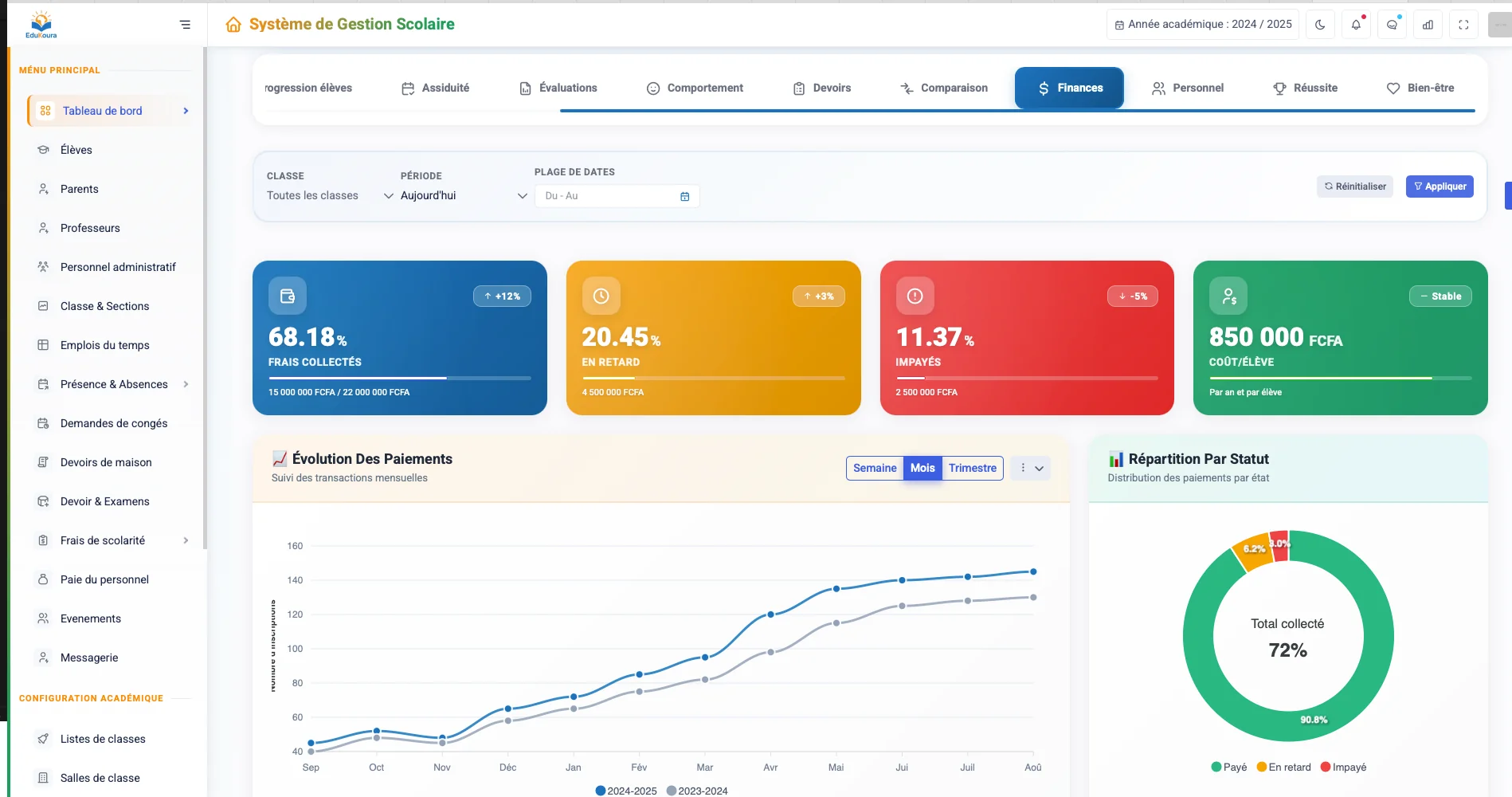Click the wallet icon on Frais Collectés card

288,296
